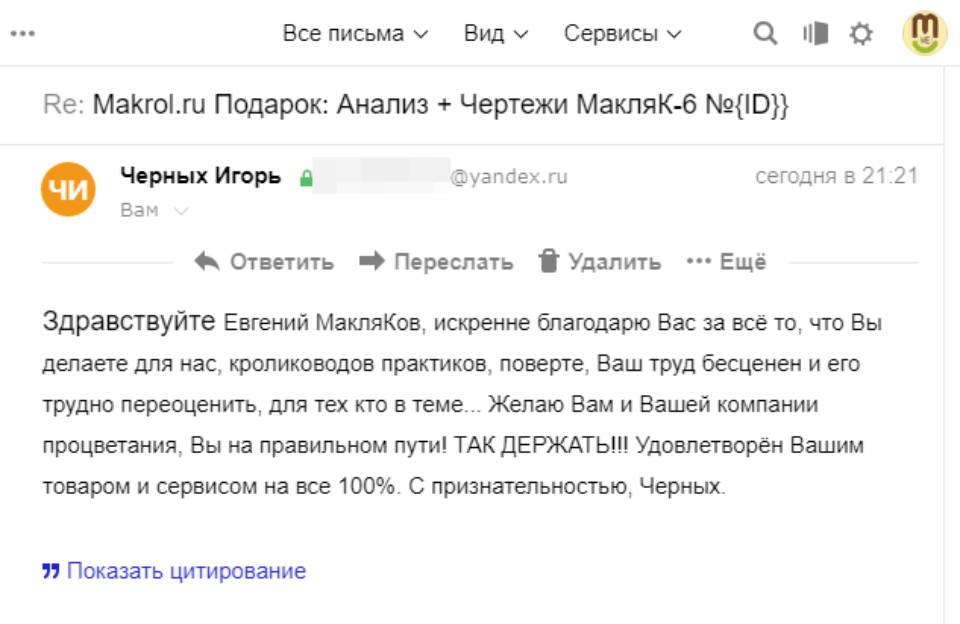Expand recipient details next to Вам

181,211
